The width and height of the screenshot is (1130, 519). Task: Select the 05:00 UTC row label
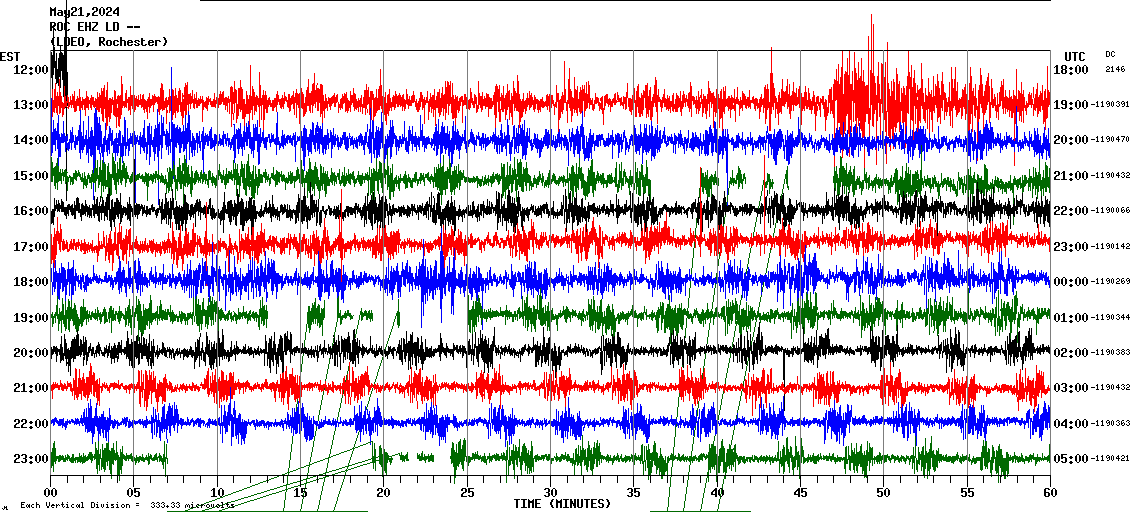1070,459
